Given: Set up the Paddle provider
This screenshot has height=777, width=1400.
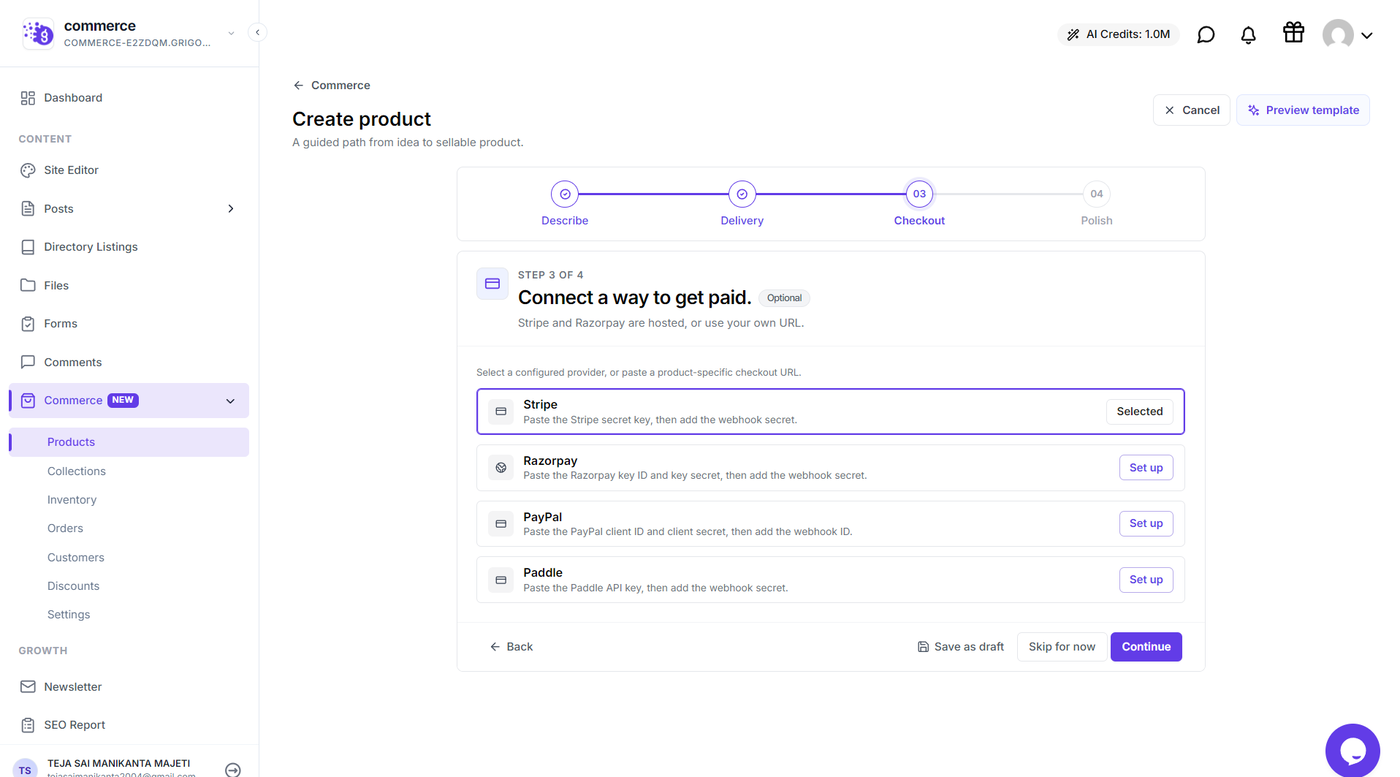Looking at the screenshot, I should point(1145,579).
